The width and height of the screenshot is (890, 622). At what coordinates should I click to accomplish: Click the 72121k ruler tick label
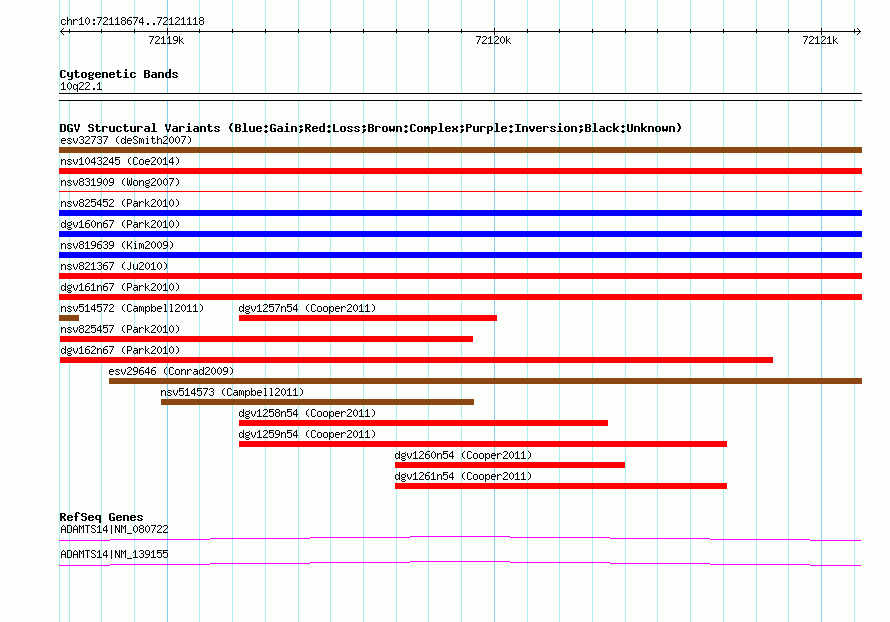[820, 40]
